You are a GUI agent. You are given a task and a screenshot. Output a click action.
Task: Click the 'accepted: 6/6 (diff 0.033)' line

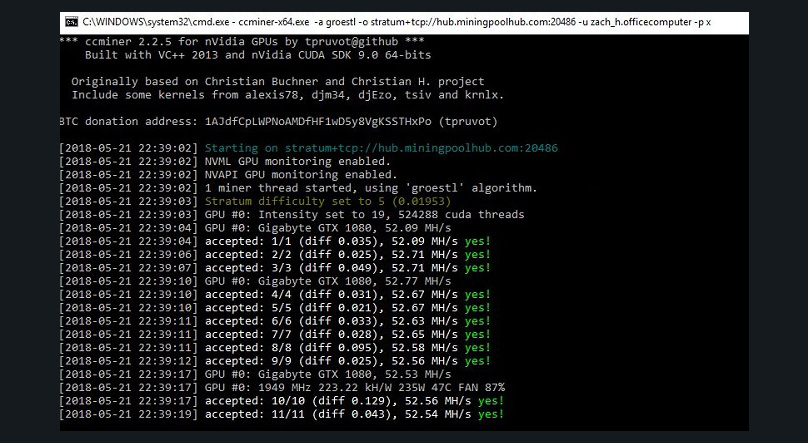point(275,321)
